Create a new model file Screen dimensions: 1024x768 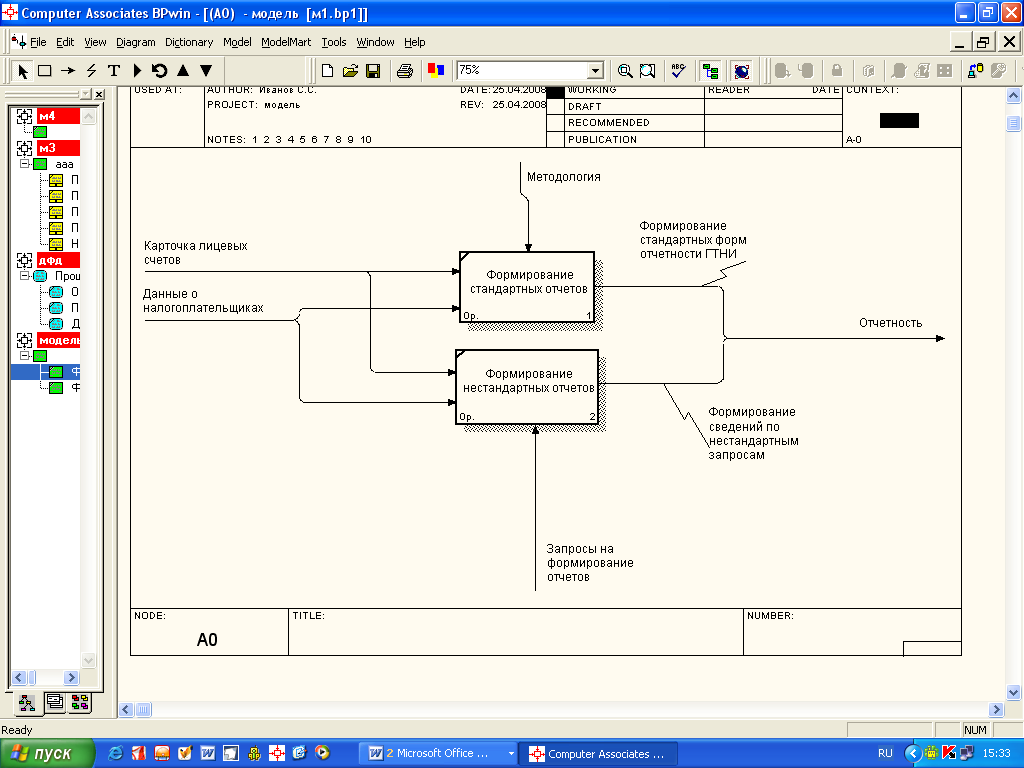pyautogui.click(x=328, y=71)
